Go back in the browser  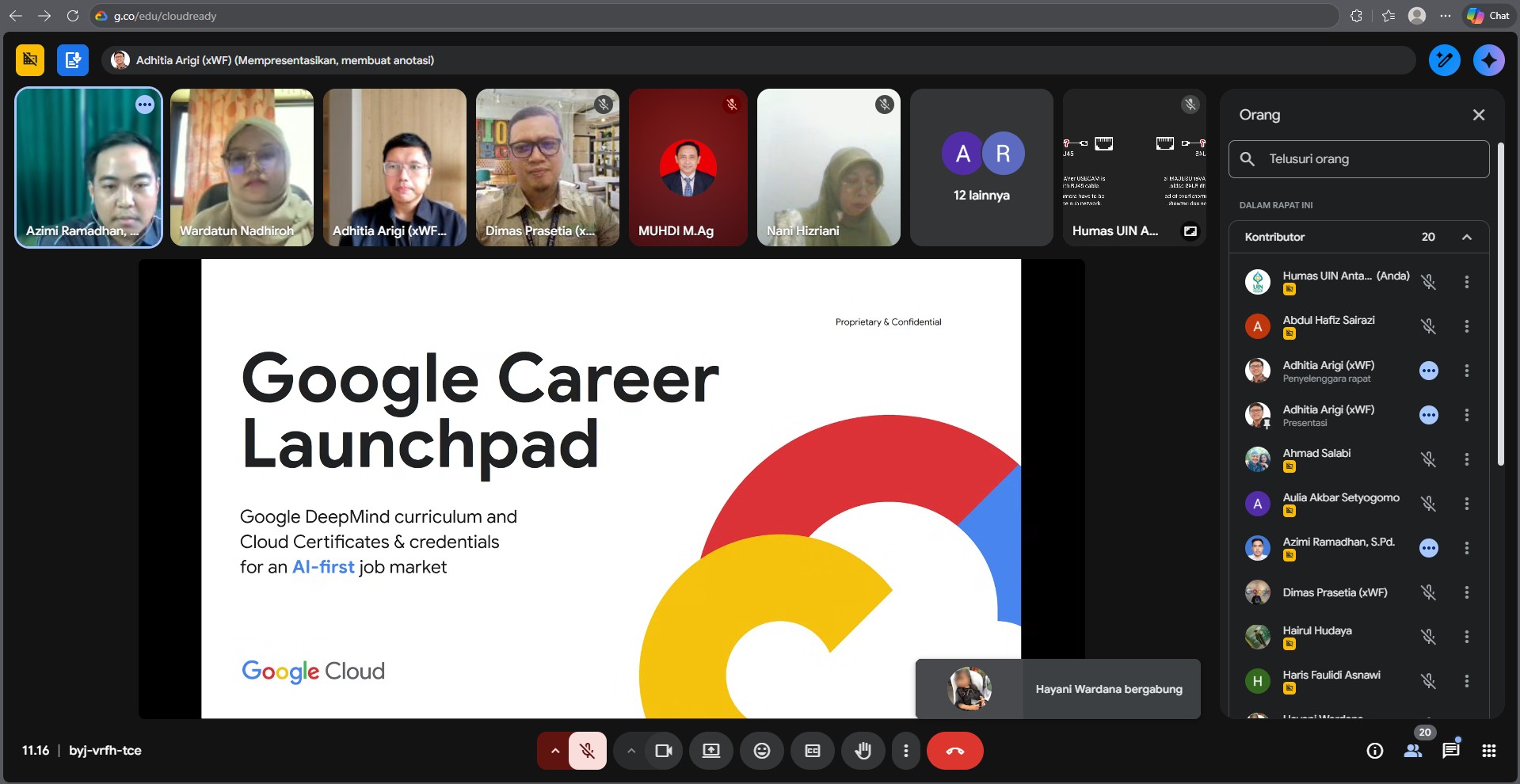(16, 16)
